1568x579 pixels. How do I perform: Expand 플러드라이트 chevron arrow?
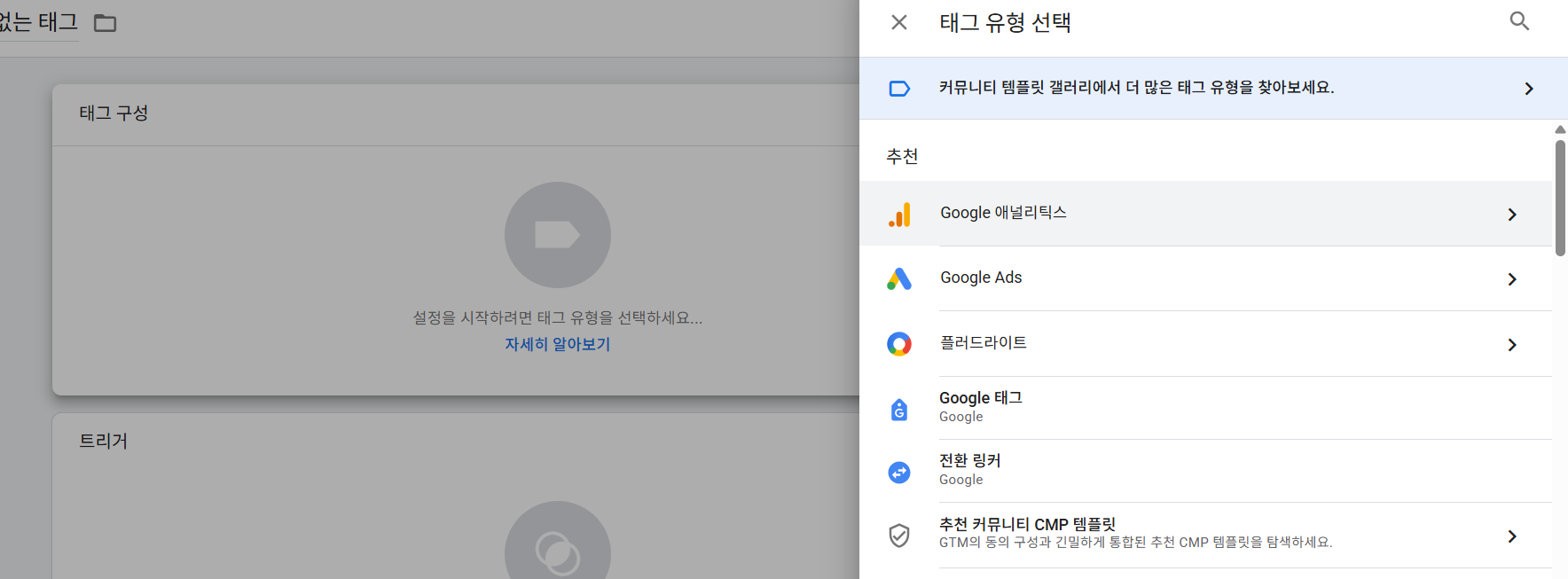(x=1512, y=345)
